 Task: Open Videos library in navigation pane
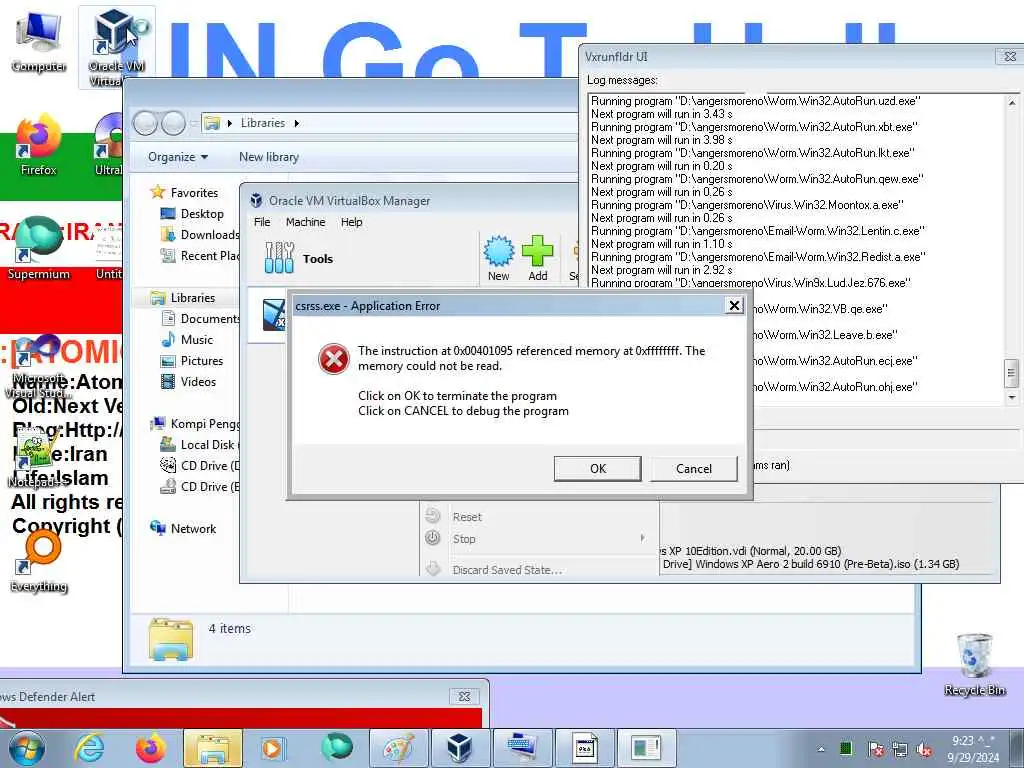197,381
